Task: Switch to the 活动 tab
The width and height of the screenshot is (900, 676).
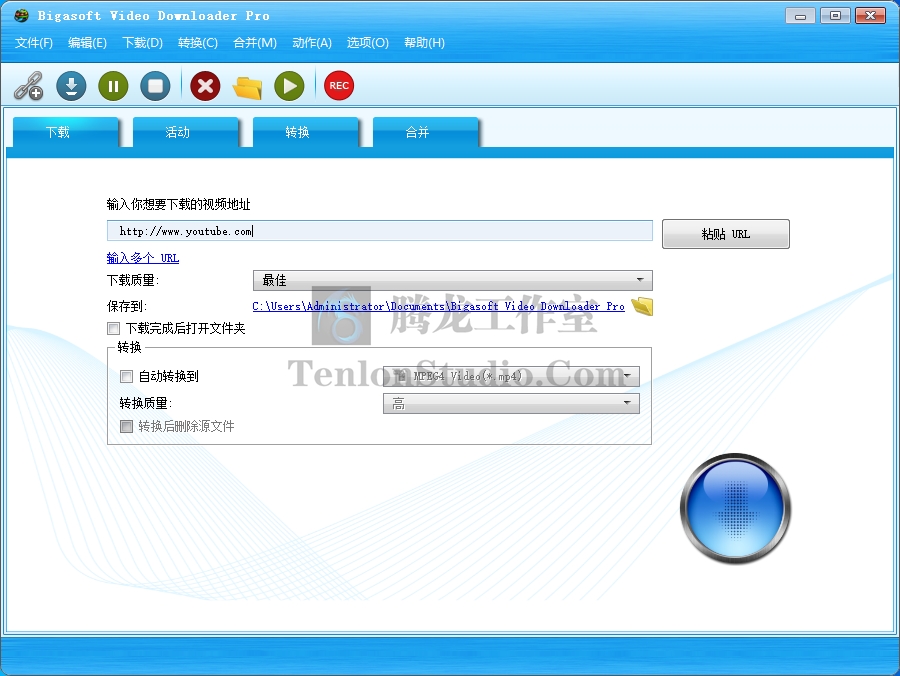Action: (185, 132)
